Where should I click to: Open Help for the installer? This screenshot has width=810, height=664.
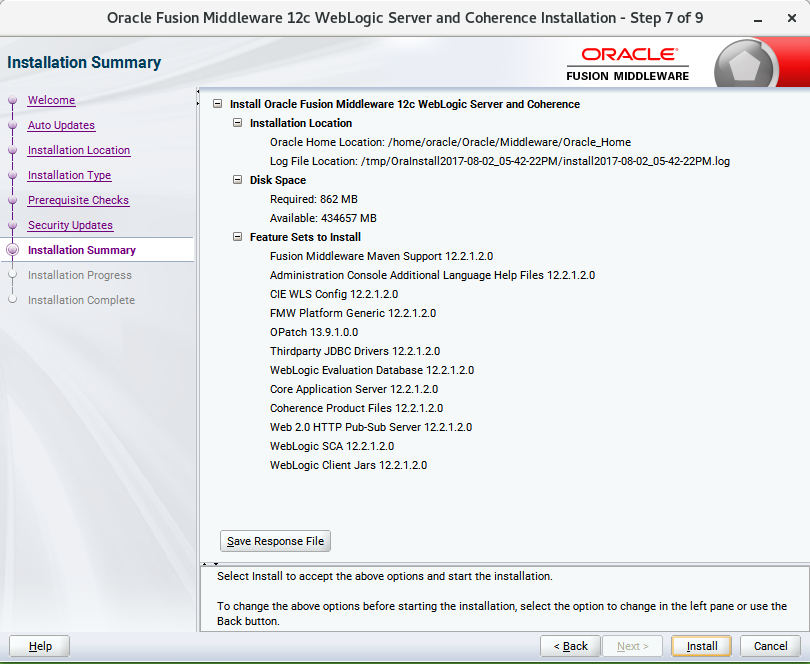pyautogui.click(x=39, y=646)
